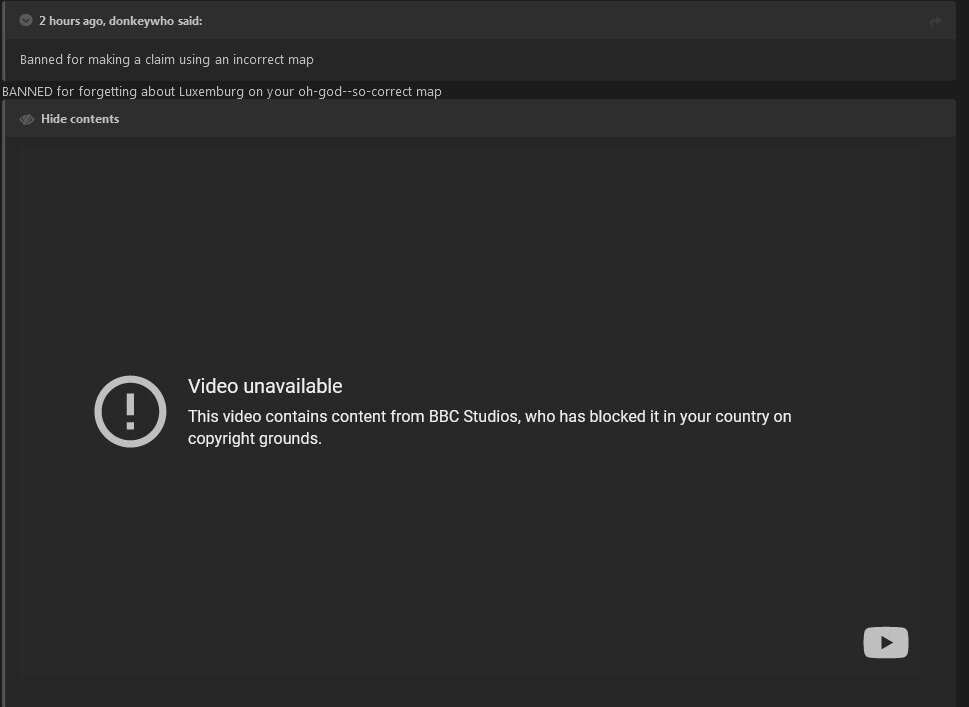Click the BBC Studios blocked message text

coord(489,427)
